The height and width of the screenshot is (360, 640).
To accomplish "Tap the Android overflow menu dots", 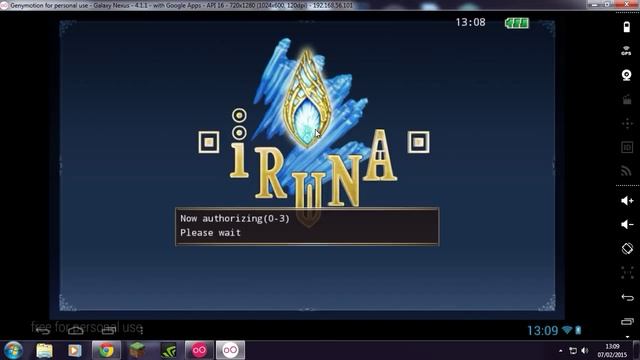I will click(141, 331).
